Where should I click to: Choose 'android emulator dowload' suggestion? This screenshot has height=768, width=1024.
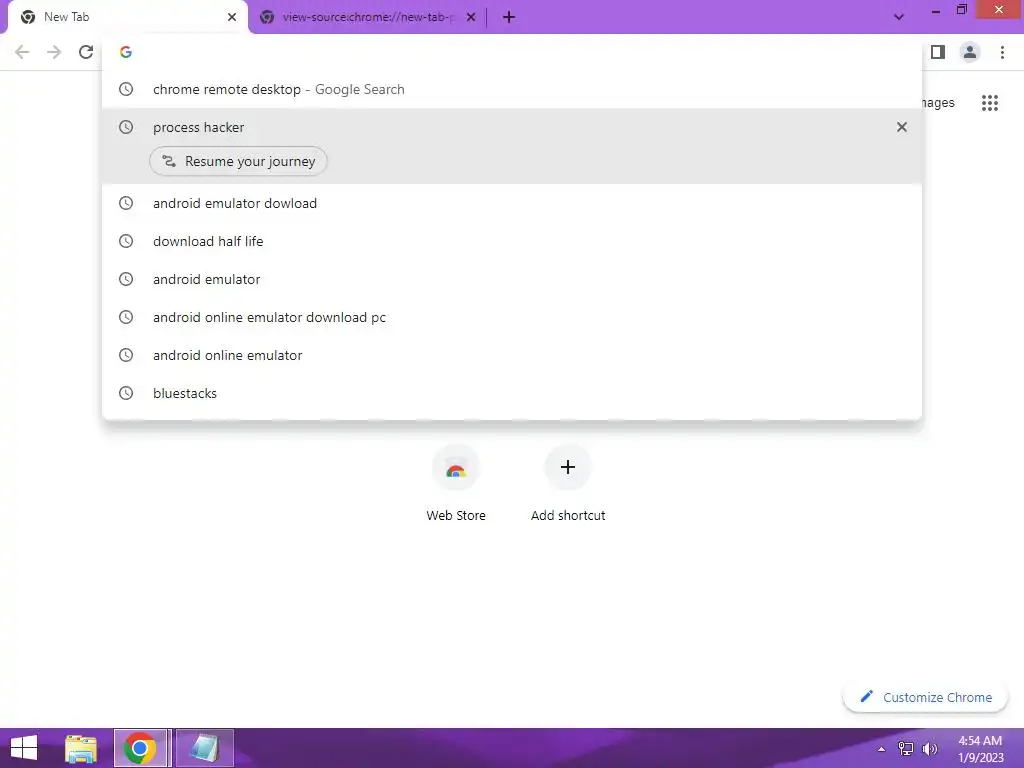[512, 203]
